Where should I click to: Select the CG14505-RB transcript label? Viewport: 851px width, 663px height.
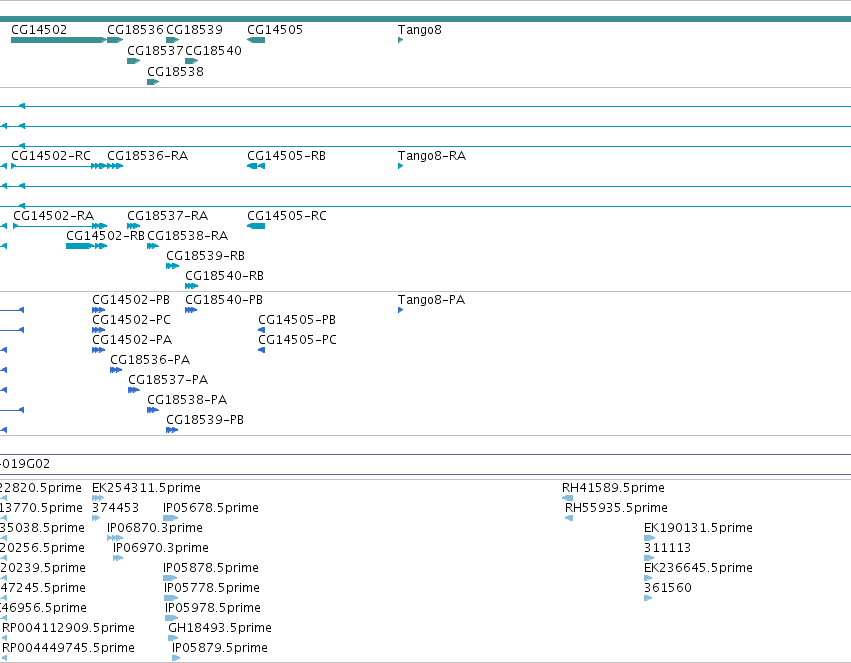[287, 156]
